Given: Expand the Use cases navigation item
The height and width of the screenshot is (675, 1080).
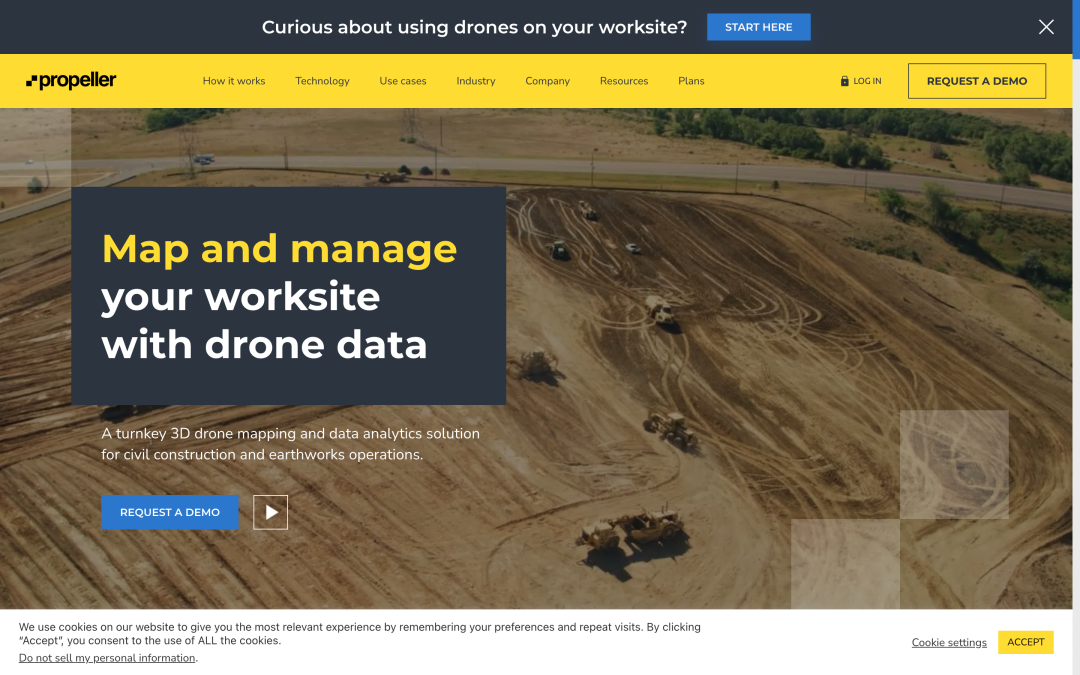Looking at the screenshot, I should [402, 81].
